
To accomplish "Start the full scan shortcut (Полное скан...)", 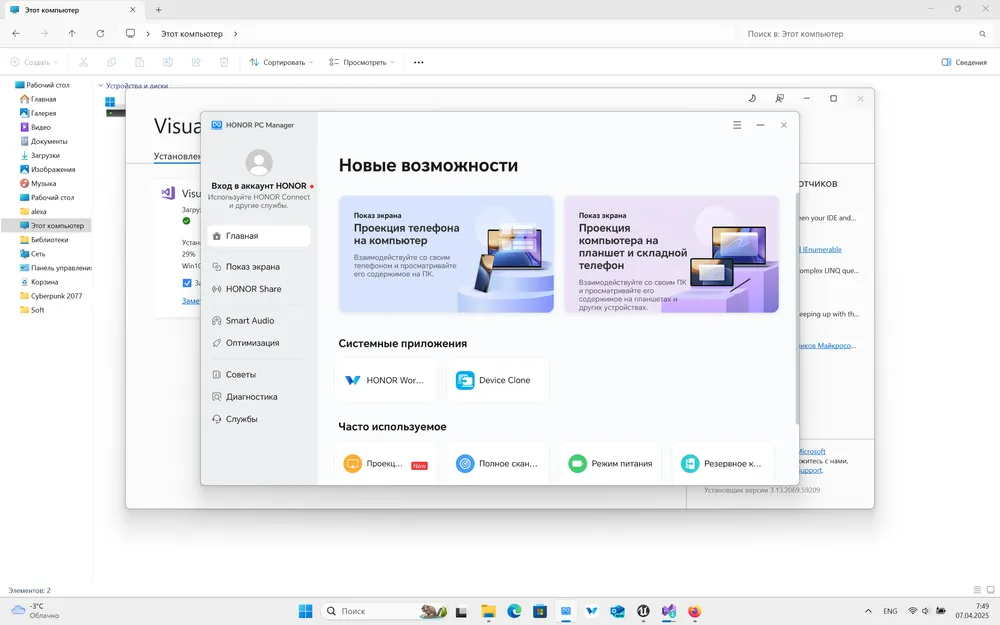I will click(497, 464).
